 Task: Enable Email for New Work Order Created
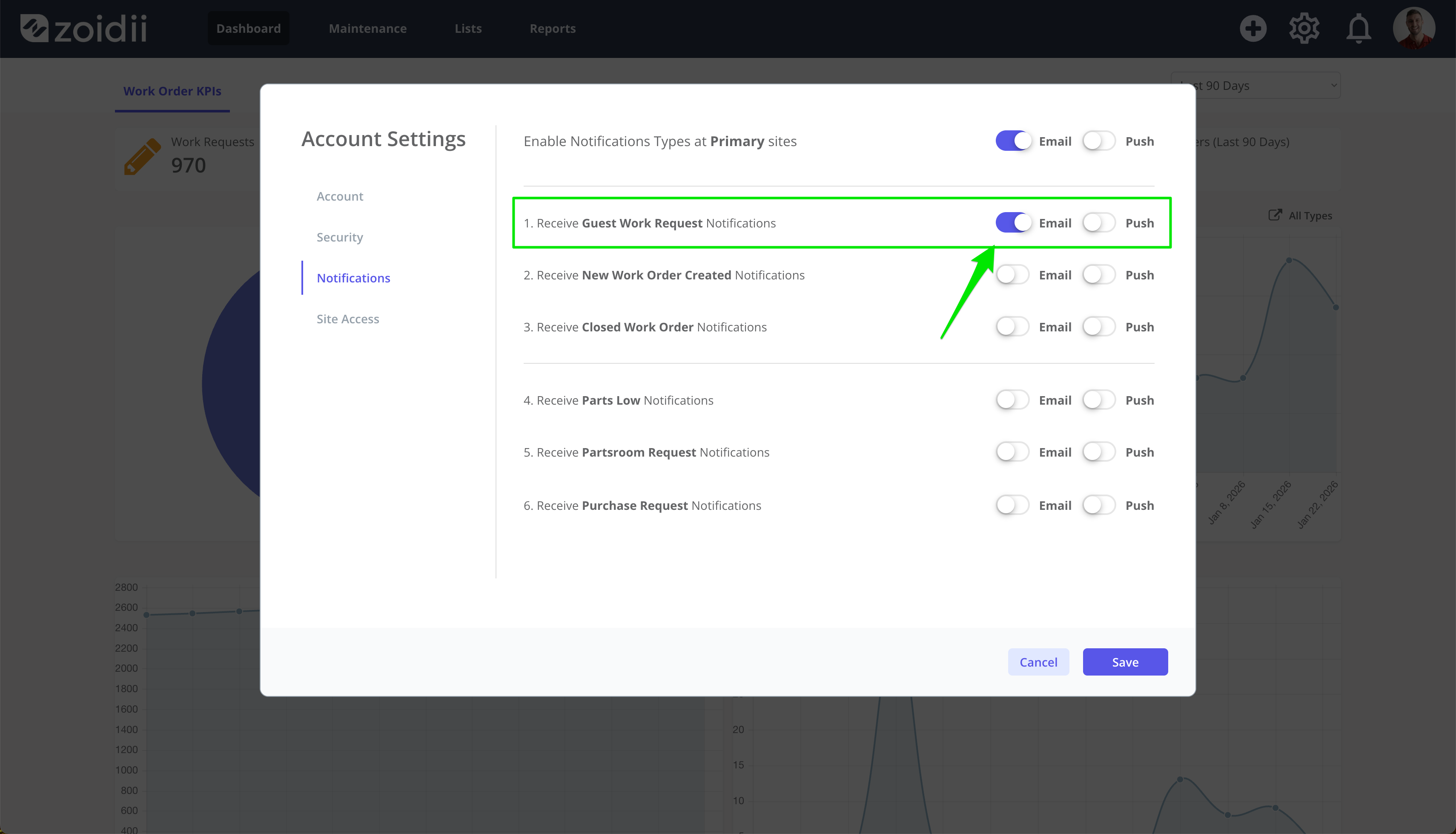1013,275
